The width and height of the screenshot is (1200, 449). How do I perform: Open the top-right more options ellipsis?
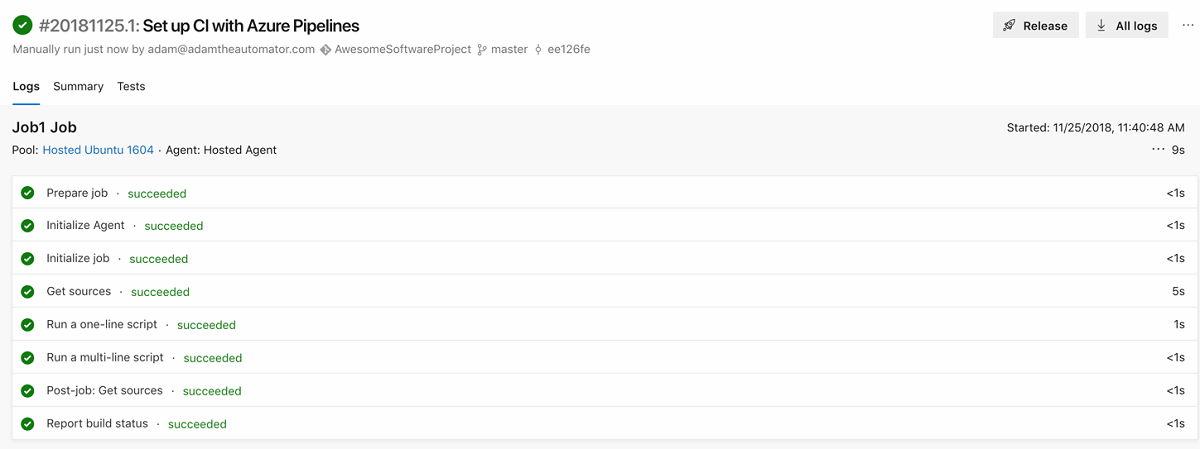point(1188,25)
